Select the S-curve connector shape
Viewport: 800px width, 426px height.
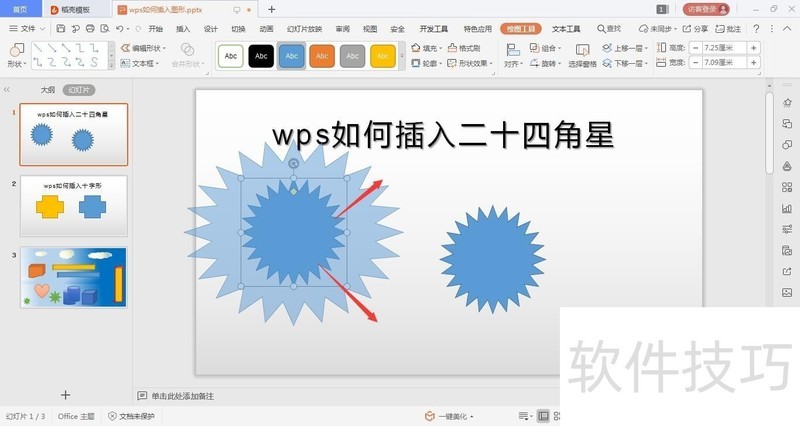pos(94,62)
